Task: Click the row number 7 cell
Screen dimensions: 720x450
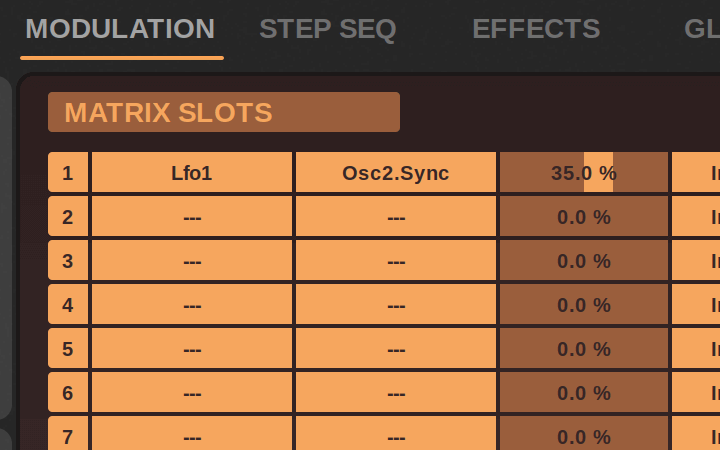Action: click(68, 435)
